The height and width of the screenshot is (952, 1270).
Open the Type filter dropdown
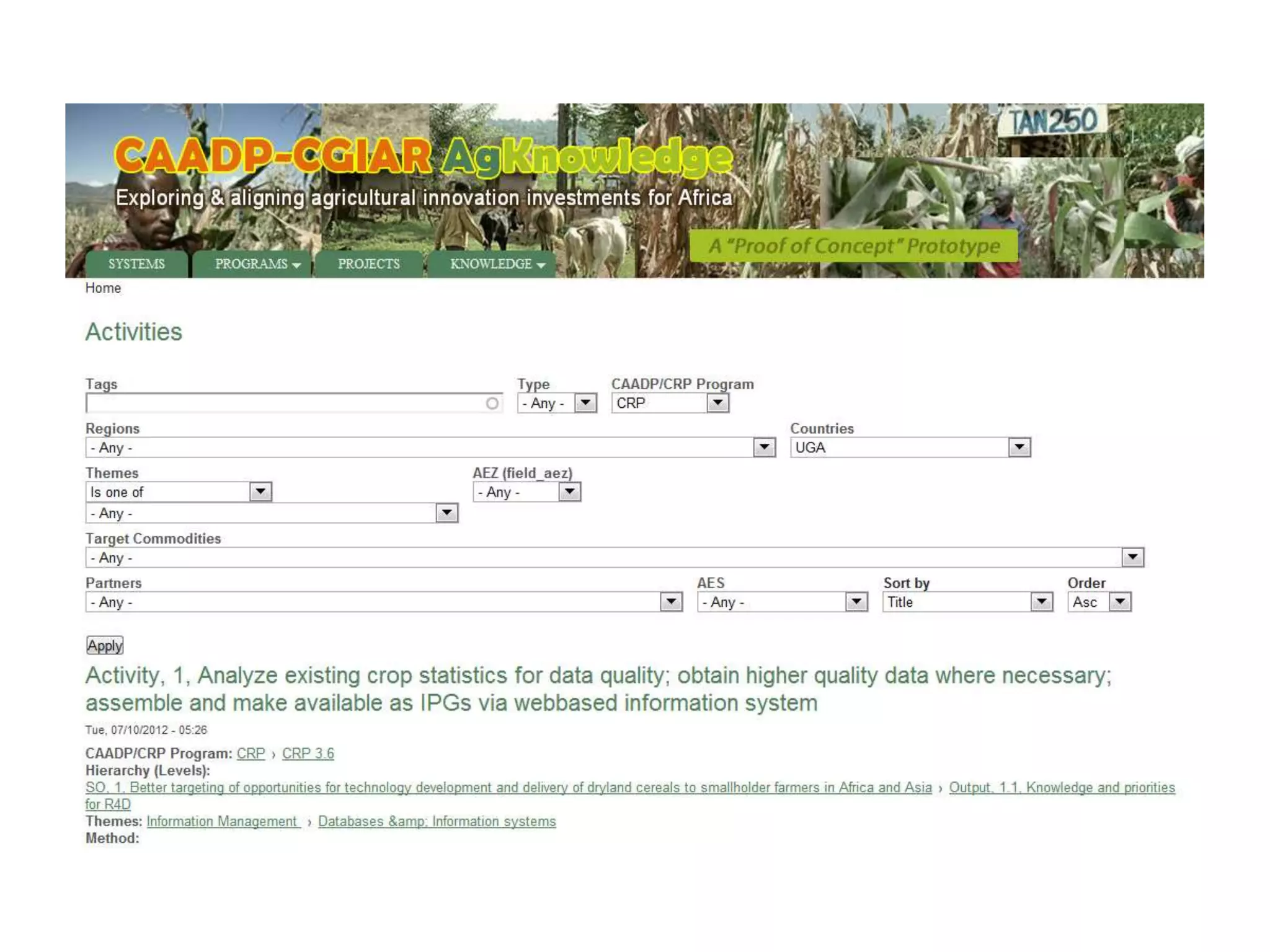click(x=557, y=403)
